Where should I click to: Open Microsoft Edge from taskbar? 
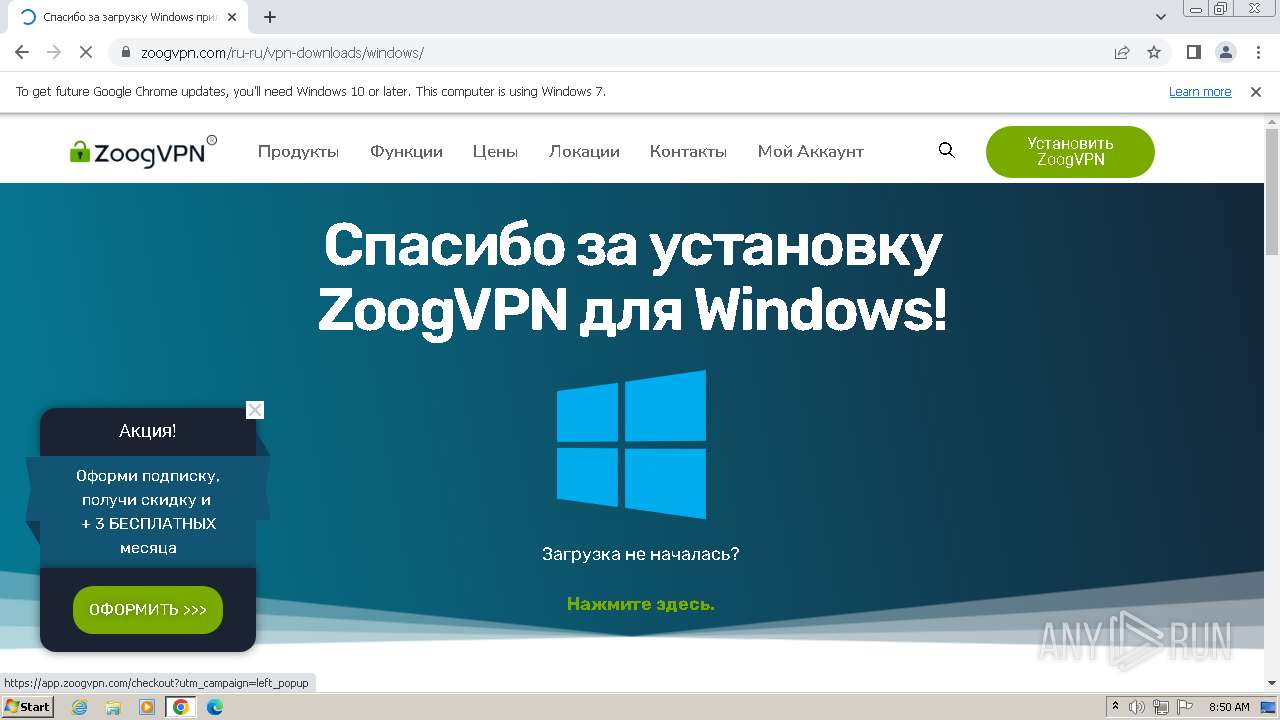coord(215,707)
